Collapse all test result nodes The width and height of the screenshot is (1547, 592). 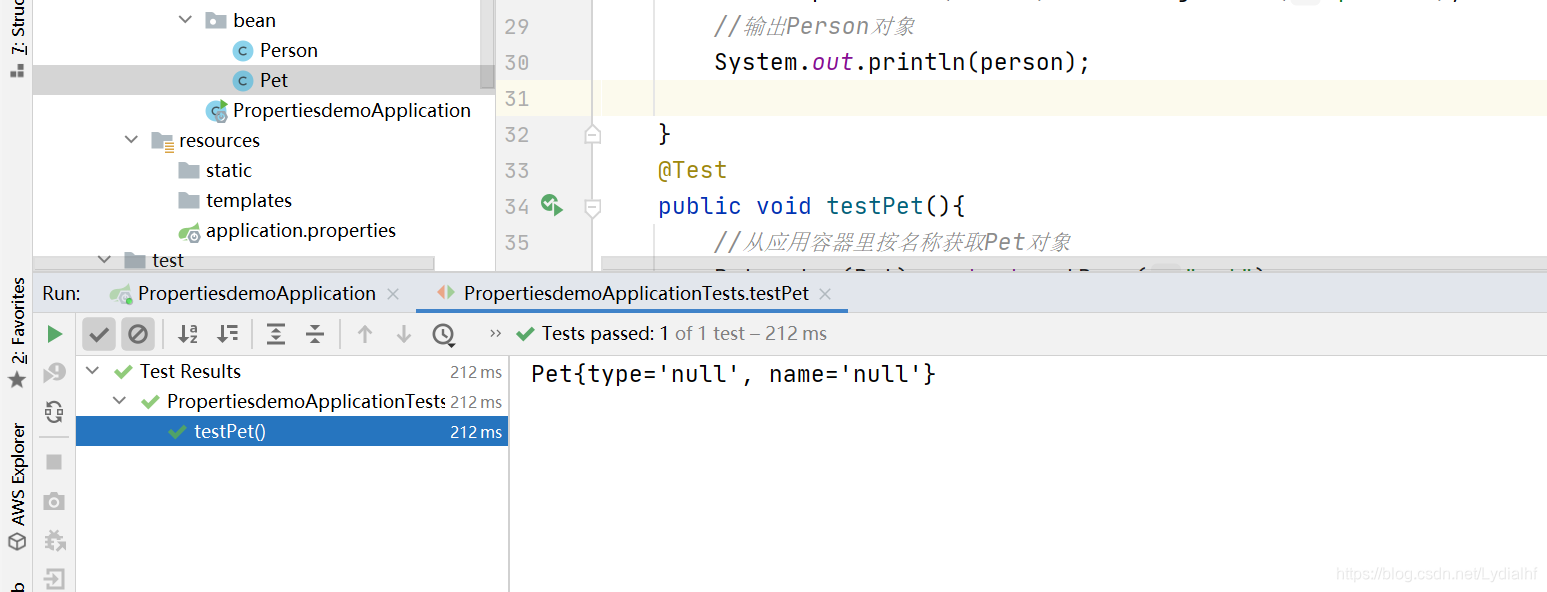[x=315, y=334]
